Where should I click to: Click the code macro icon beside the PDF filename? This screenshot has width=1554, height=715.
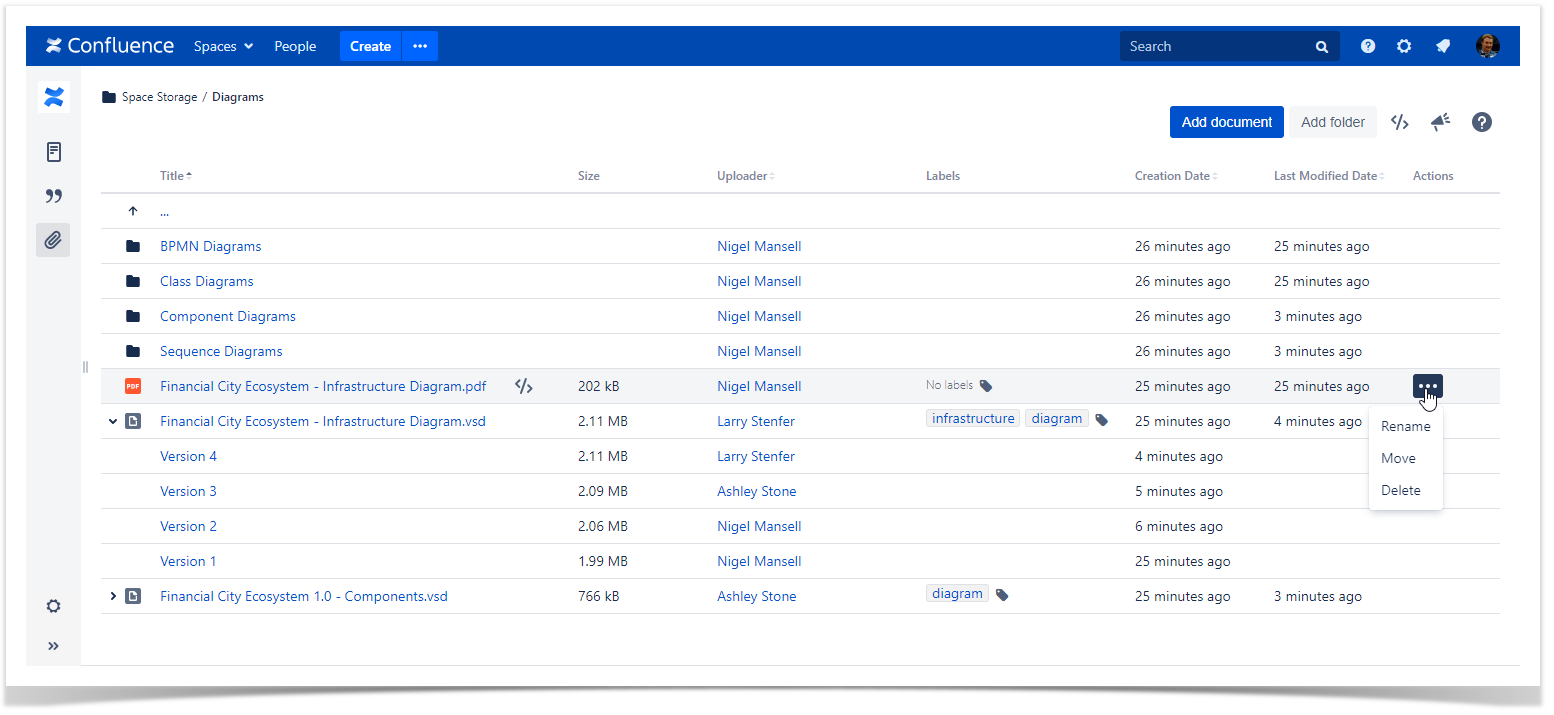(x=523, y=385)
